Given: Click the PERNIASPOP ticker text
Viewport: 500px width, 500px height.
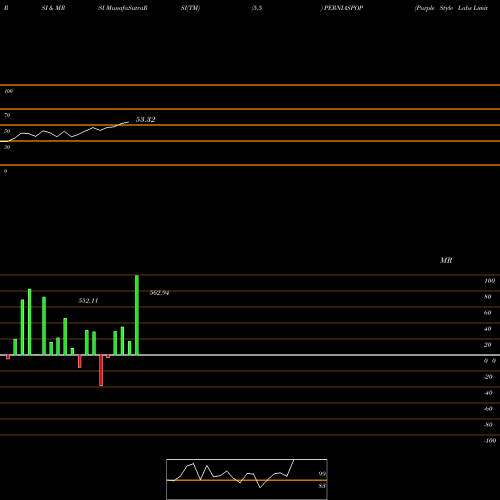Looking at the screenshot, I should tap(343, 8).
